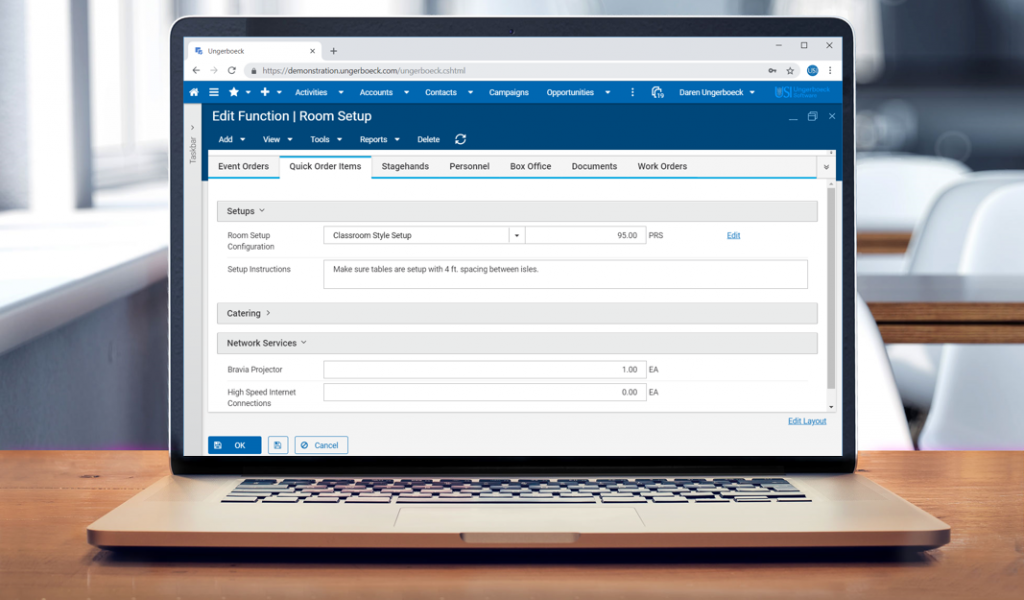Open the notifications icon showing 19
The image size is (1024, 600).
[x=657, y=92]
